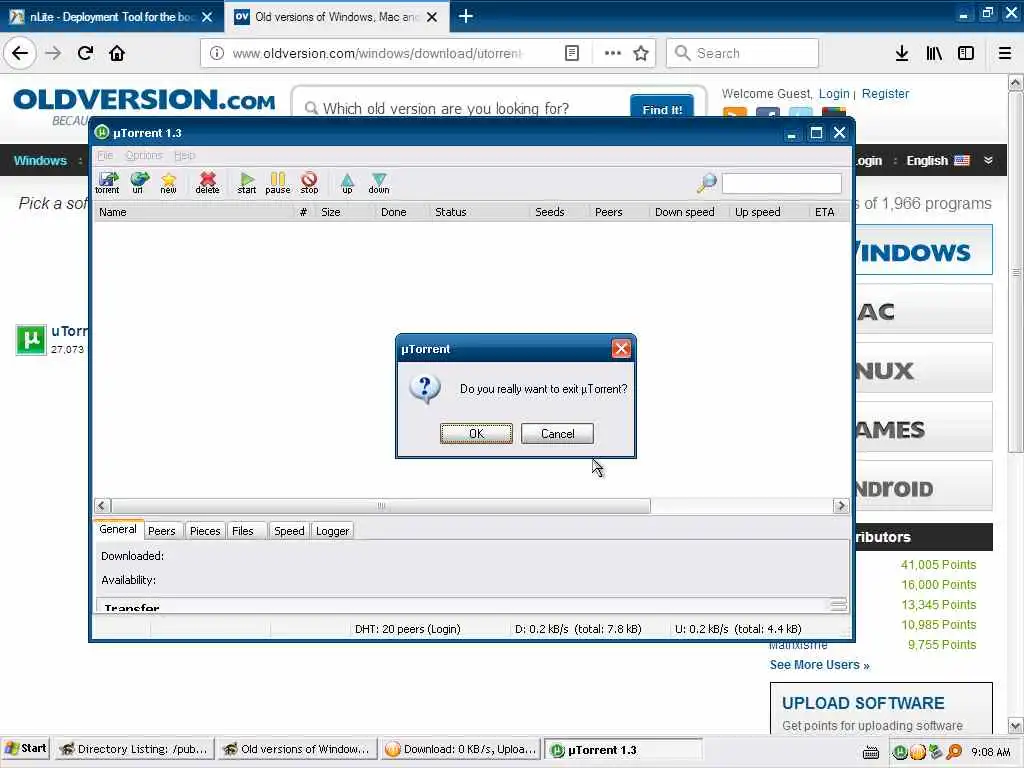Open the File menu in µTorrent
Screen dimensions: 1024x768
point(105,155)
